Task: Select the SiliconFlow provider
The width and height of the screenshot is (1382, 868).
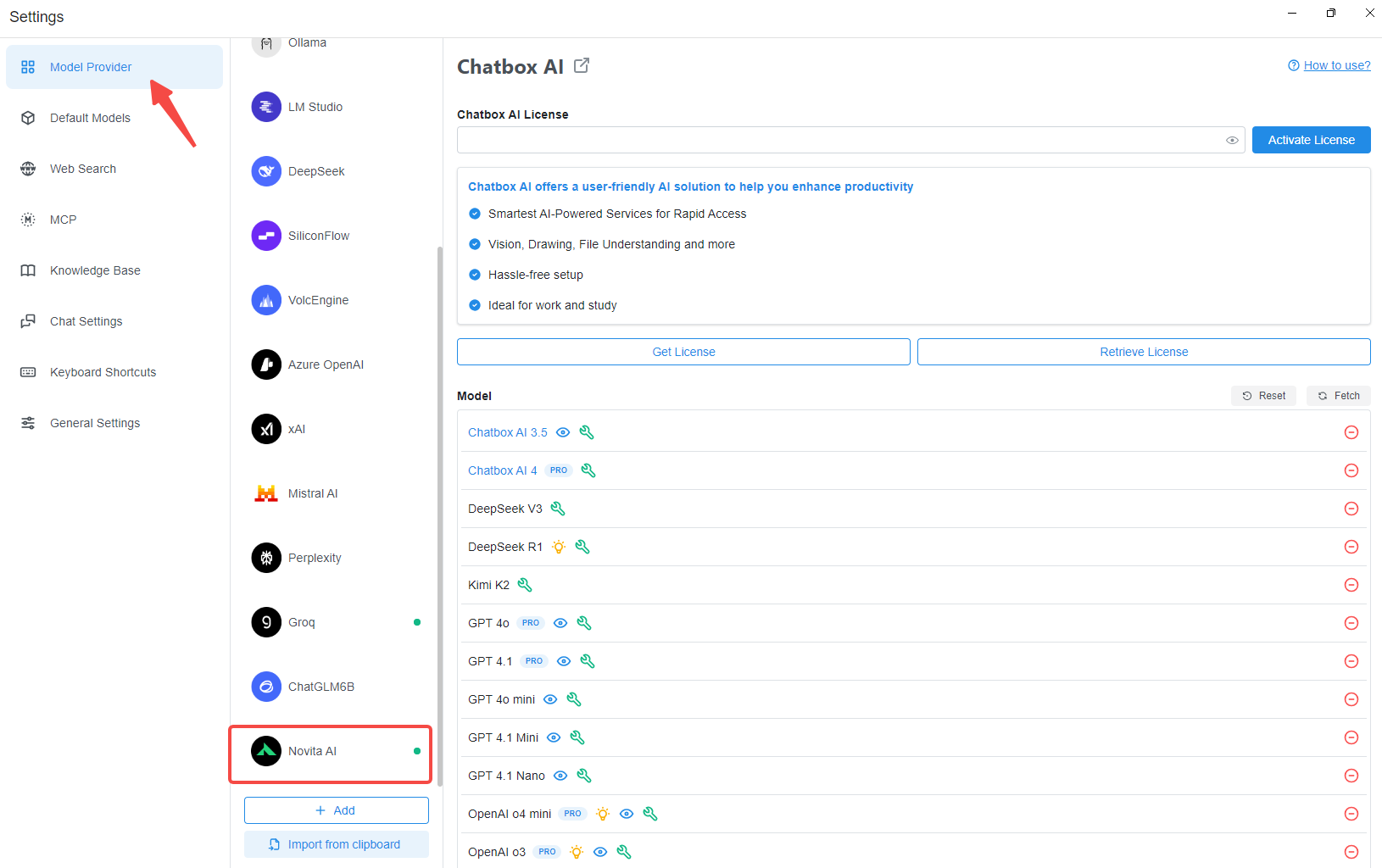Action: point(337,236)
